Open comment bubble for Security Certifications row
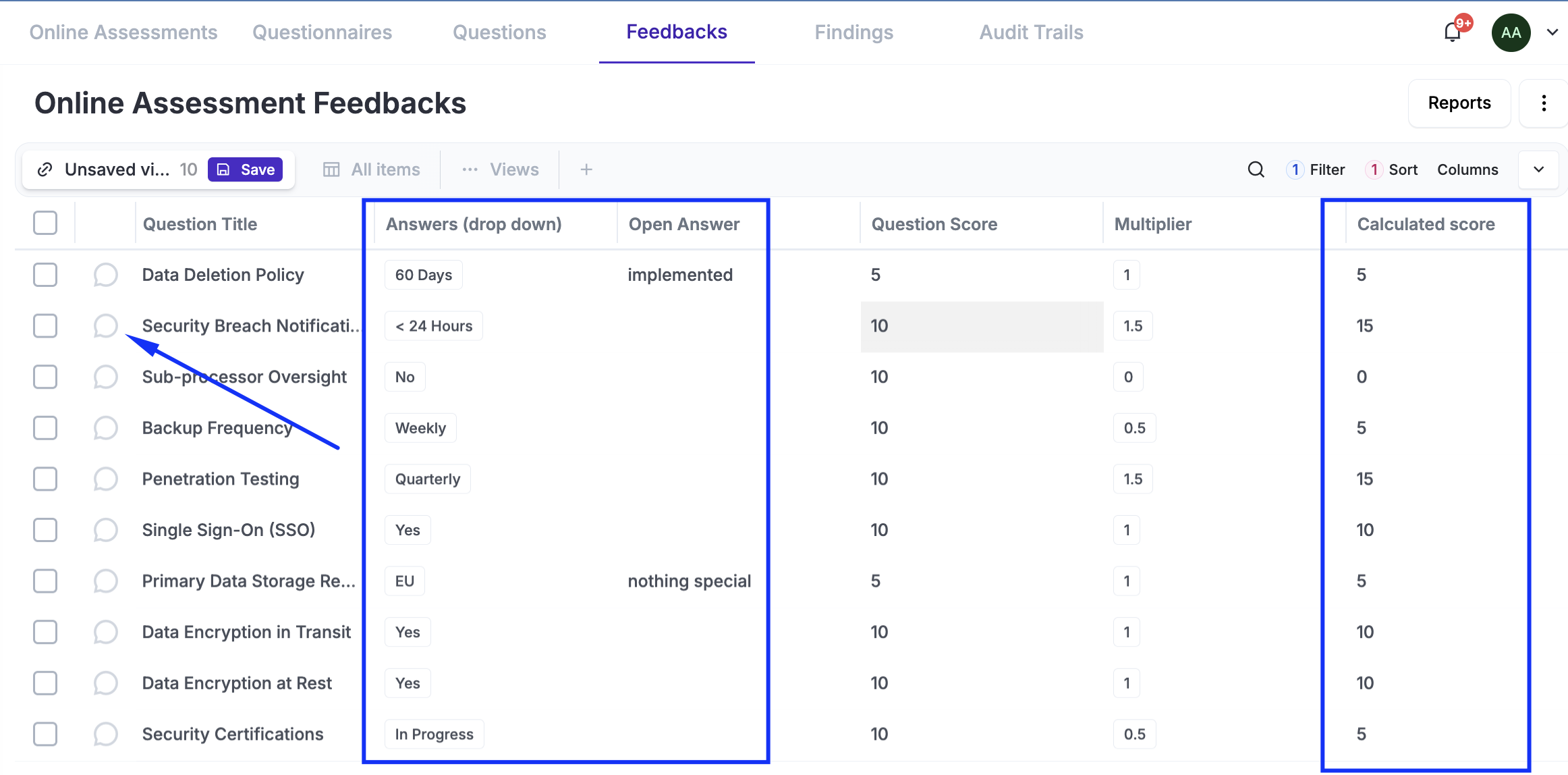The image size is (1568, 775). [105, 734]
